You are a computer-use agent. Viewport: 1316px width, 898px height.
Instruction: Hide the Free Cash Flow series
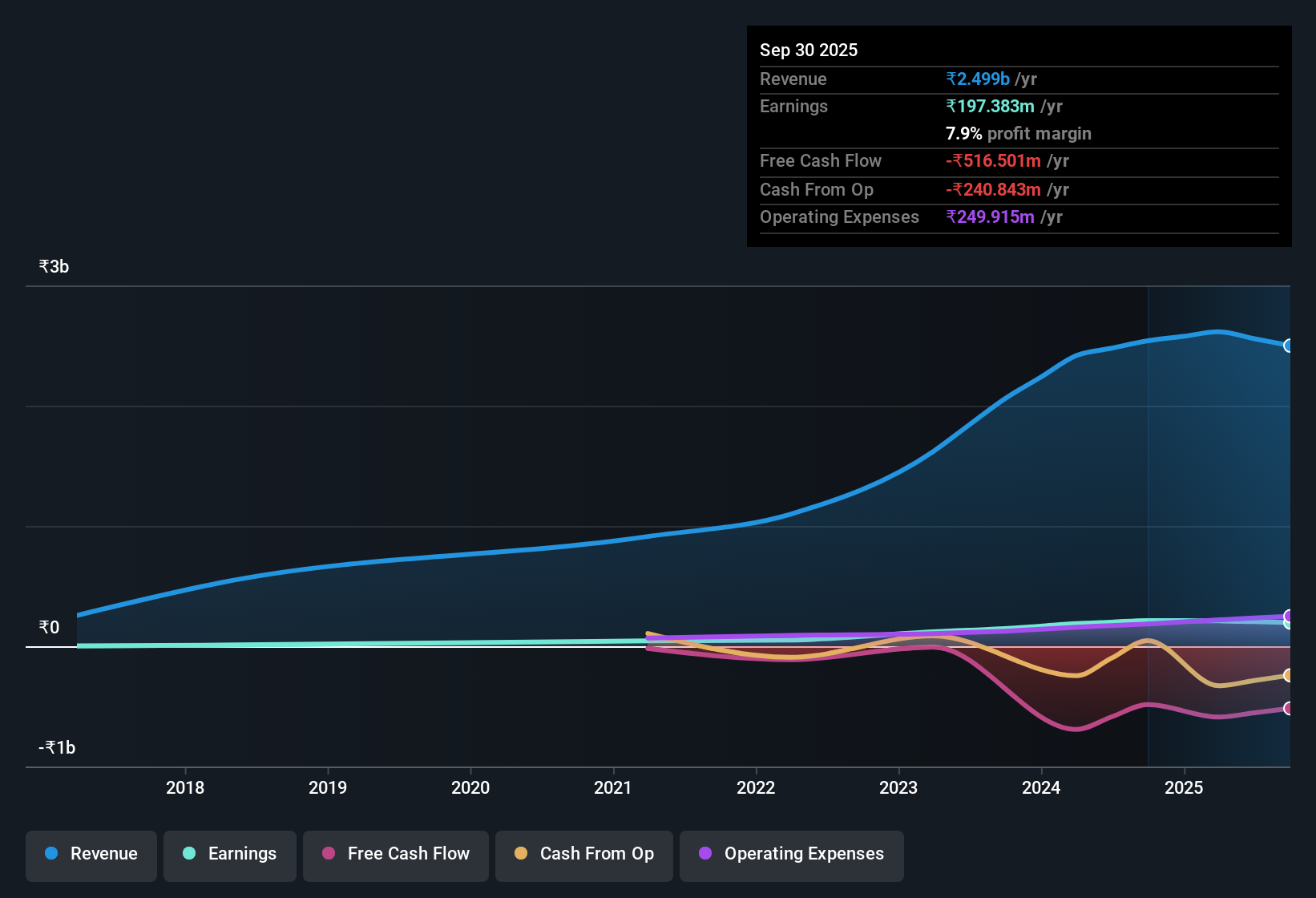click(x=395, y=854)
